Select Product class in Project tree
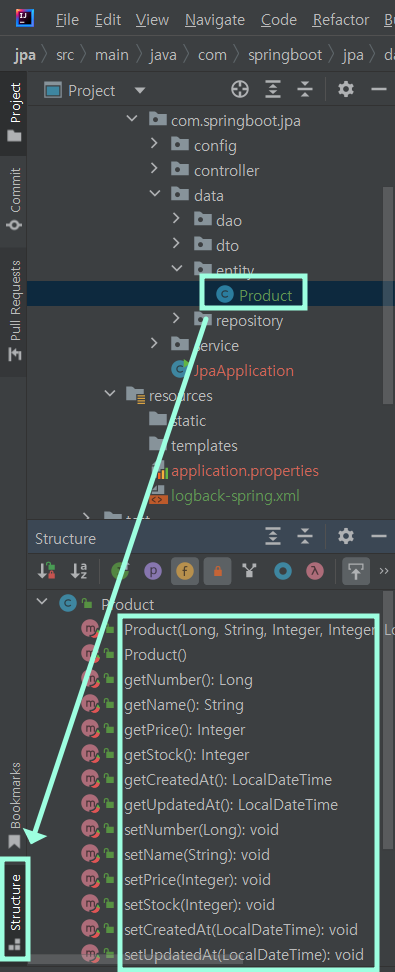 [x=265, y=296]
